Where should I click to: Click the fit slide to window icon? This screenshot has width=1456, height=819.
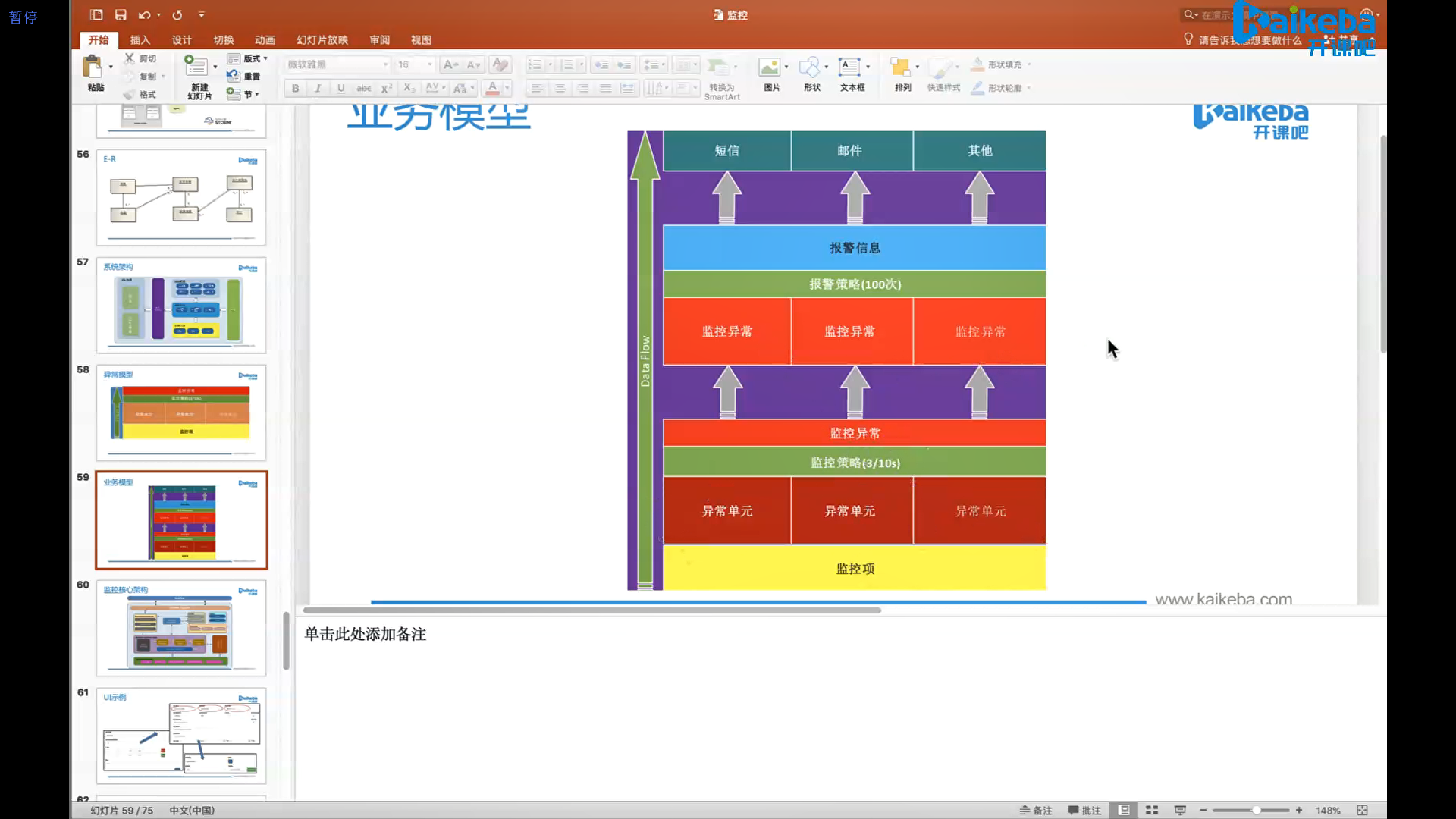(x=1362, y=810)
